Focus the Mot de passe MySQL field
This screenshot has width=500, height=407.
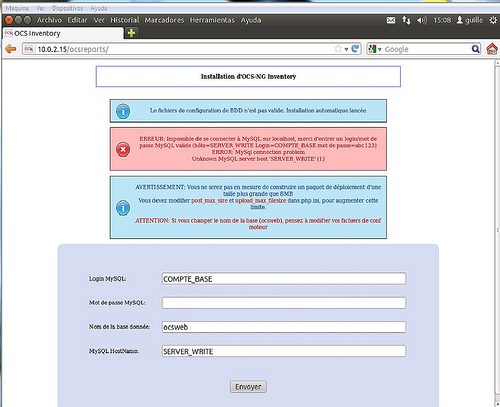[284, 303]
